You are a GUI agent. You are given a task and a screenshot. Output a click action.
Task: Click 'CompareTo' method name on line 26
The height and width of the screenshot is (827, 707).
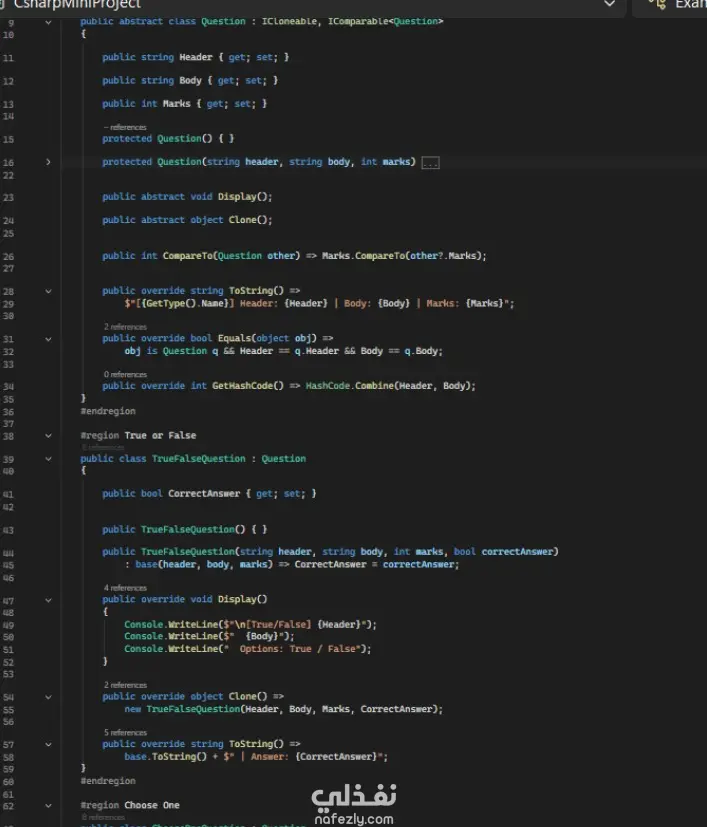187,256
